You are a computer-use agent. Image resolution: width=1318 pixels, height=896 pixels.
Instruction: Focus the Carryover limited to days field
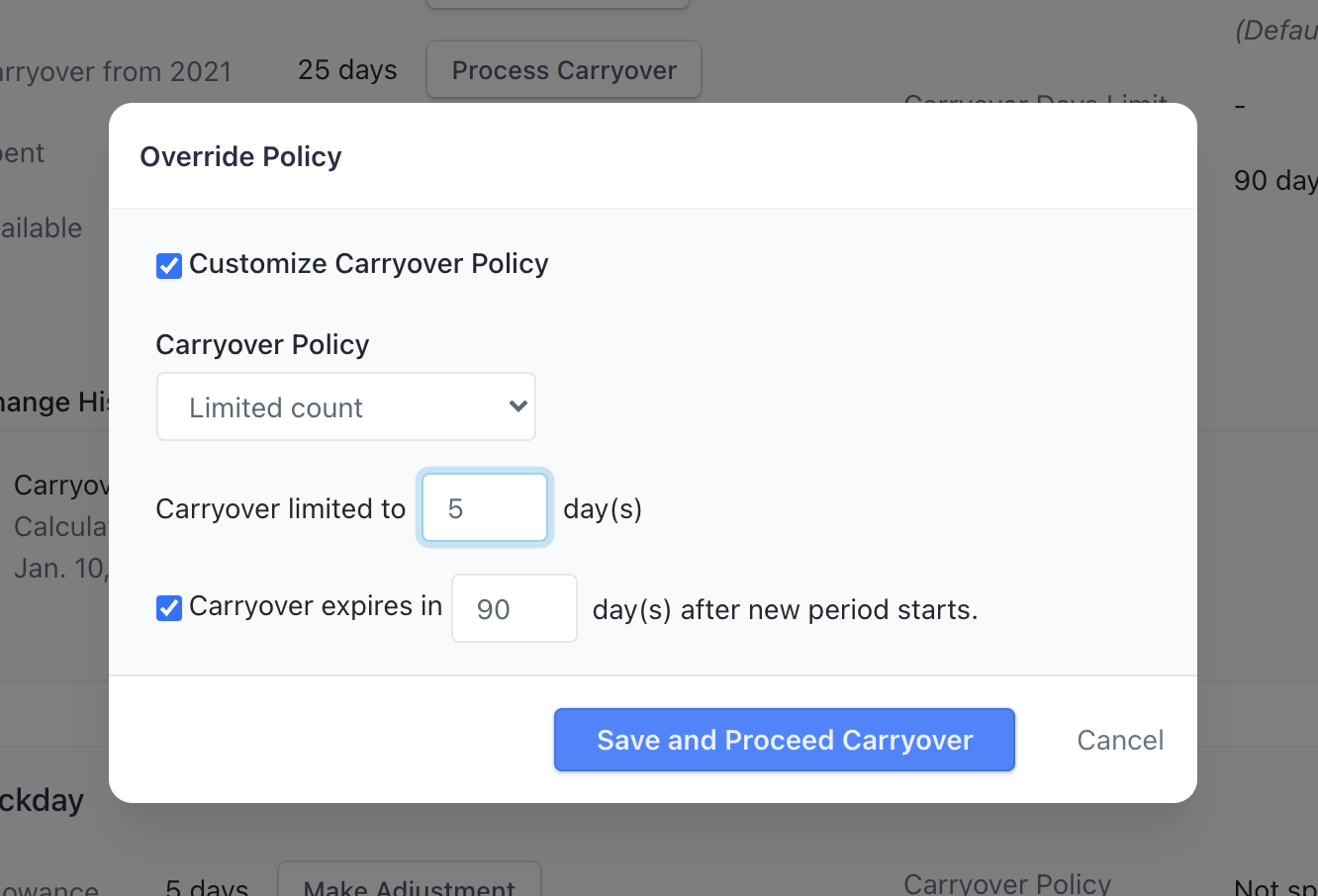click(484, 508)
